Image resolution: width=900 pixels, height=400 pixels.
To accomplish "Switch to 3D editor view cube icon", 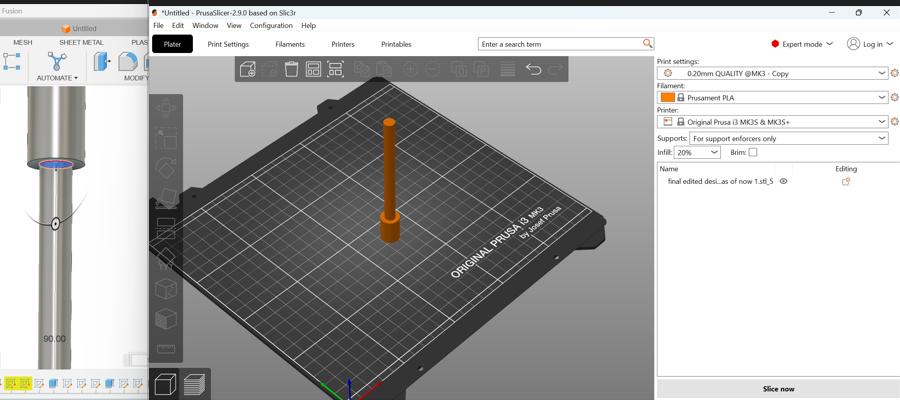I will [165, 384].
